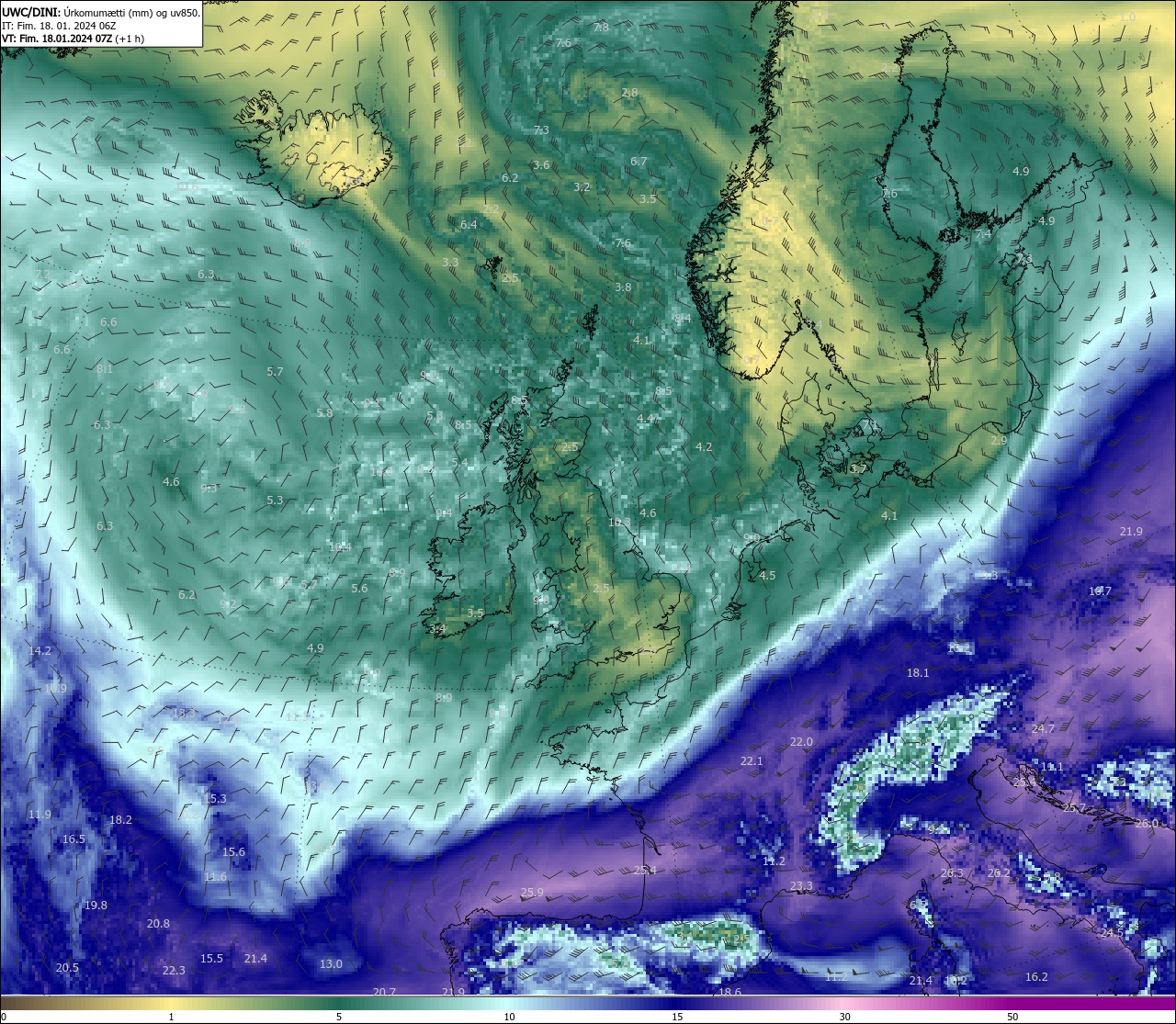
Task: Select the map value 22.1
Action: click(752, 760)
